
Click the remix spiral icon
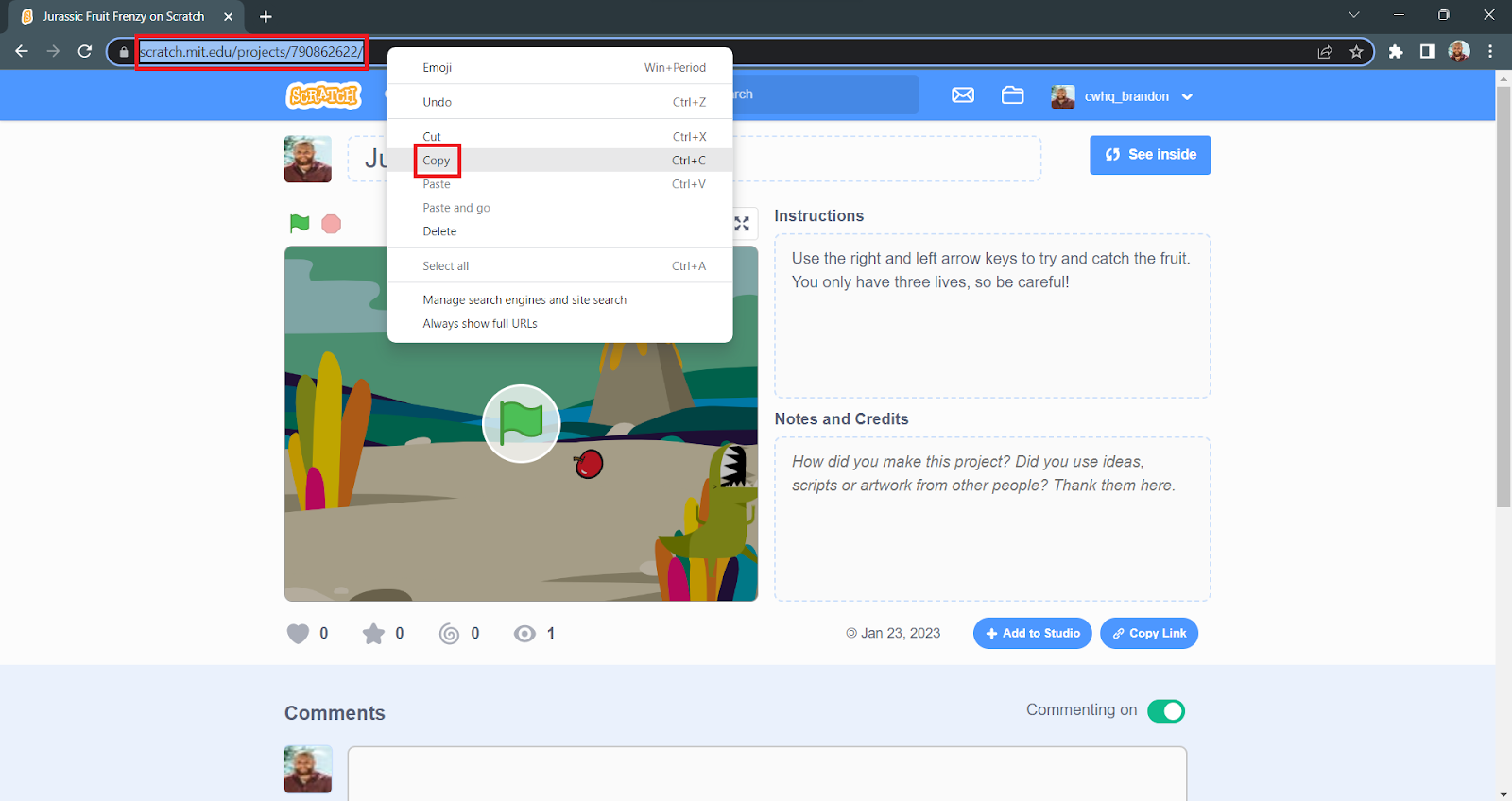450,634
